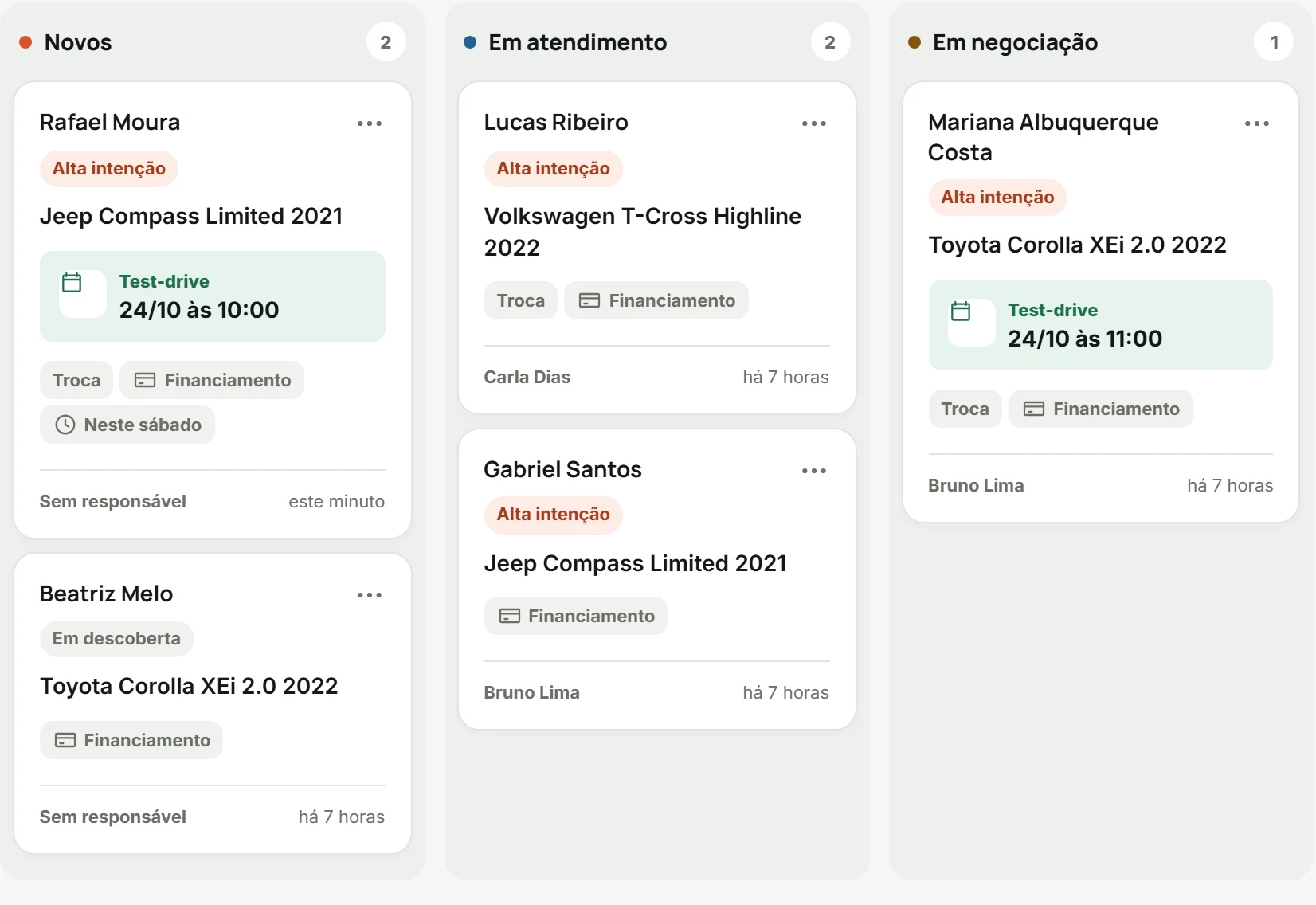Click responsible Carla Dias on Lucas card
Viewport: 1316px width, 905px height.
527,377
